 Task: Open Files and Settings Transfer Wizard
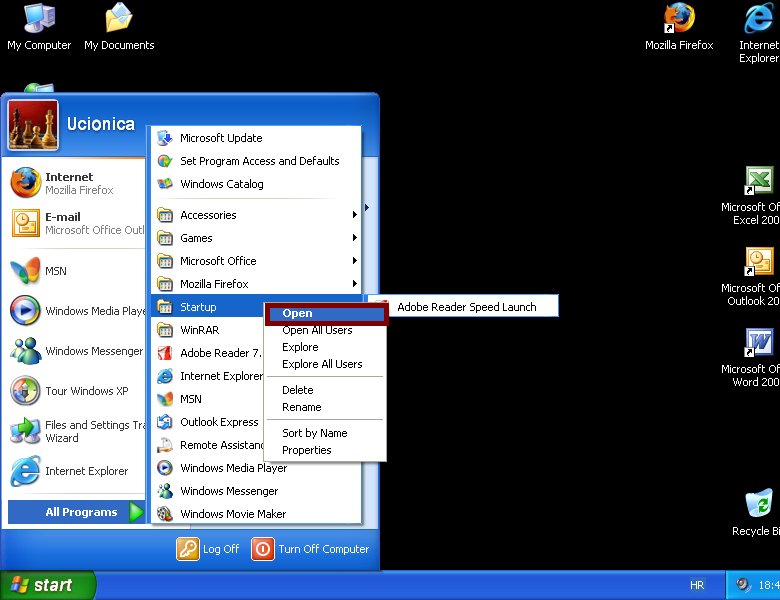coord(76,431)
